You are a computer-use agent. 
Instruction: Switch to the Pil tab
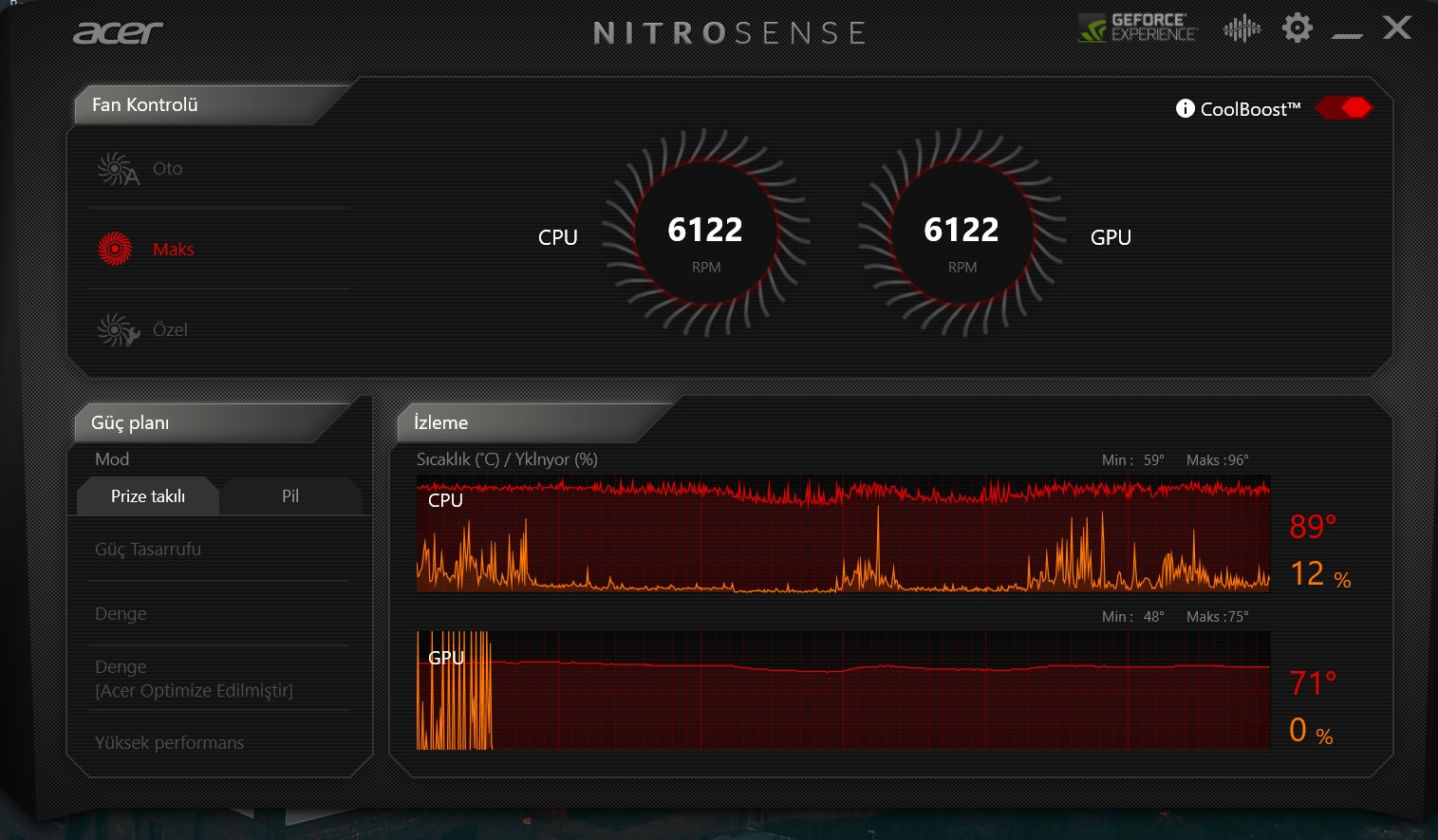pyautogui.click(x=290, y=496)
